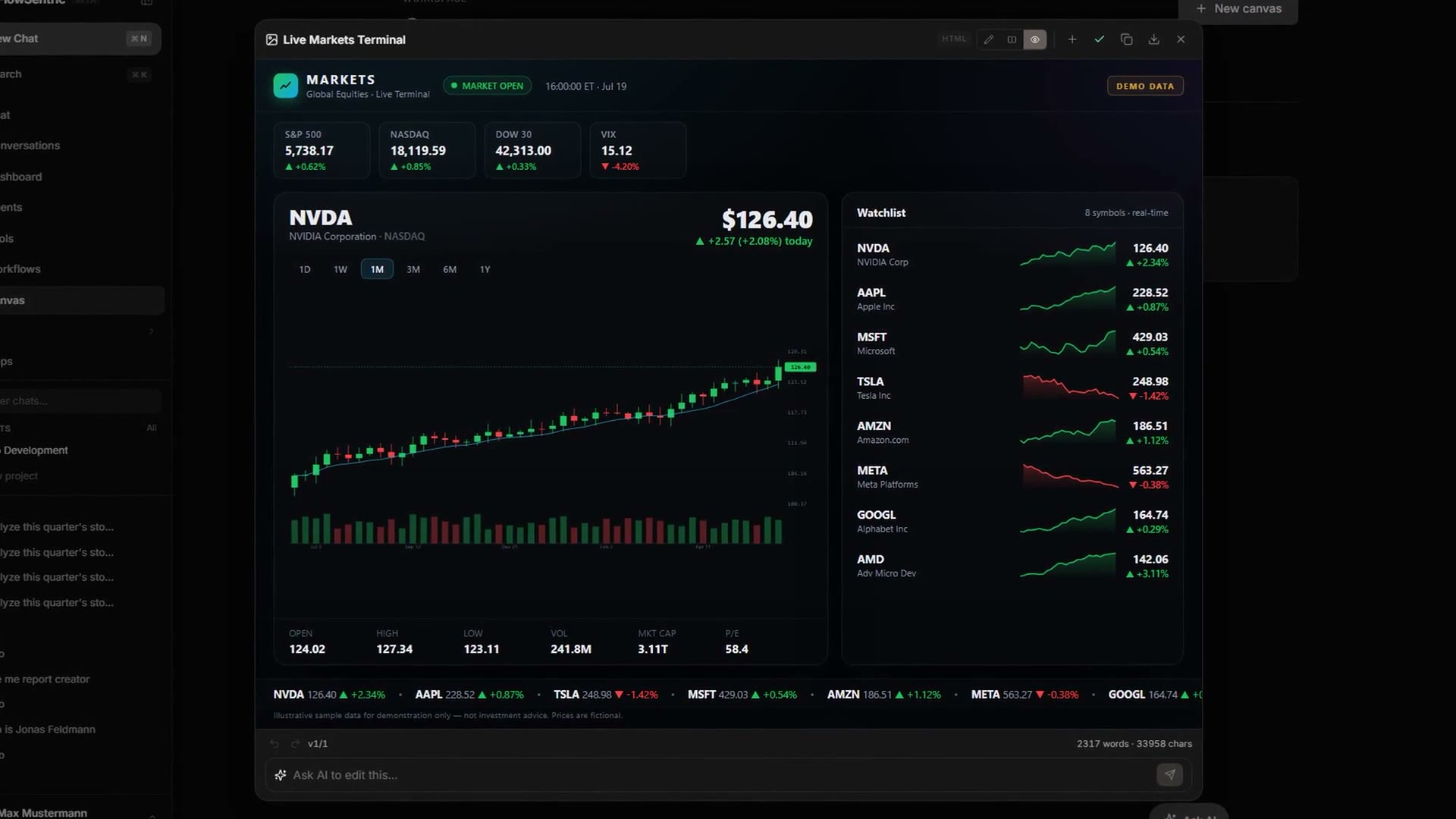The height and width of the screenshot is (819, 1456).
Task: Send the AI edit prompt with paper-plane icon
Action: [1169, 775]
